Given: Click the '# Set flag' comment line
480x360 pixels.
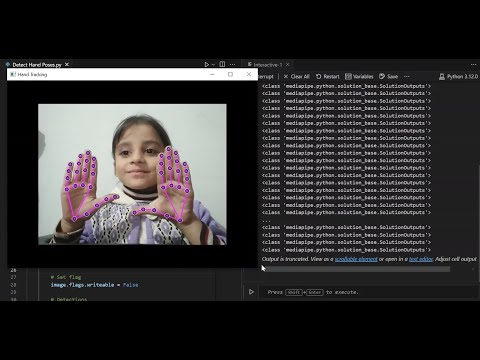Looking at the screenshot, I should pyautogui.click(x=66, y=277).
